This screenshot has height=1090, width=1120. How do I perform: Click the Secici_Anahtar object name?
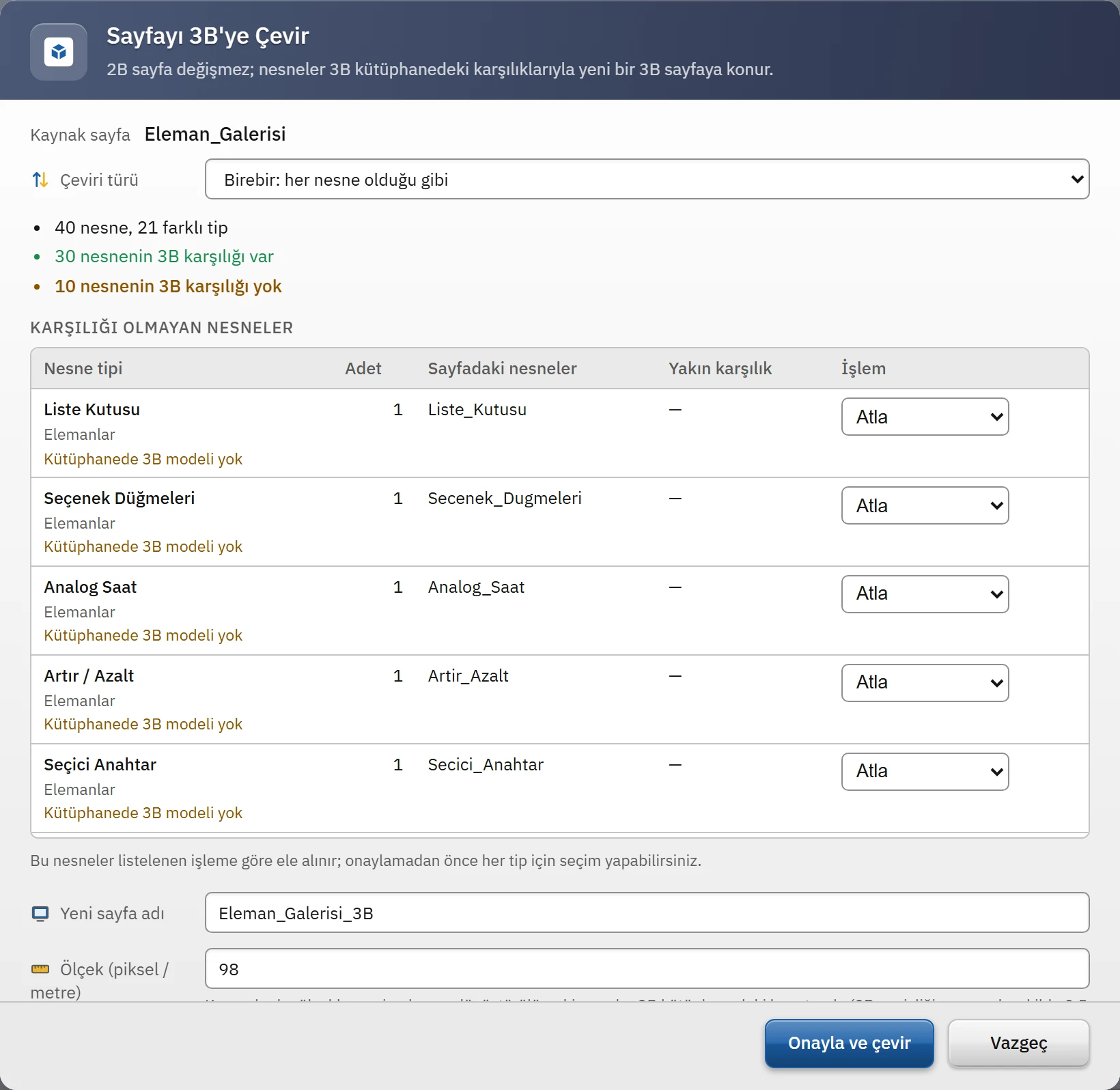[486, 765]
